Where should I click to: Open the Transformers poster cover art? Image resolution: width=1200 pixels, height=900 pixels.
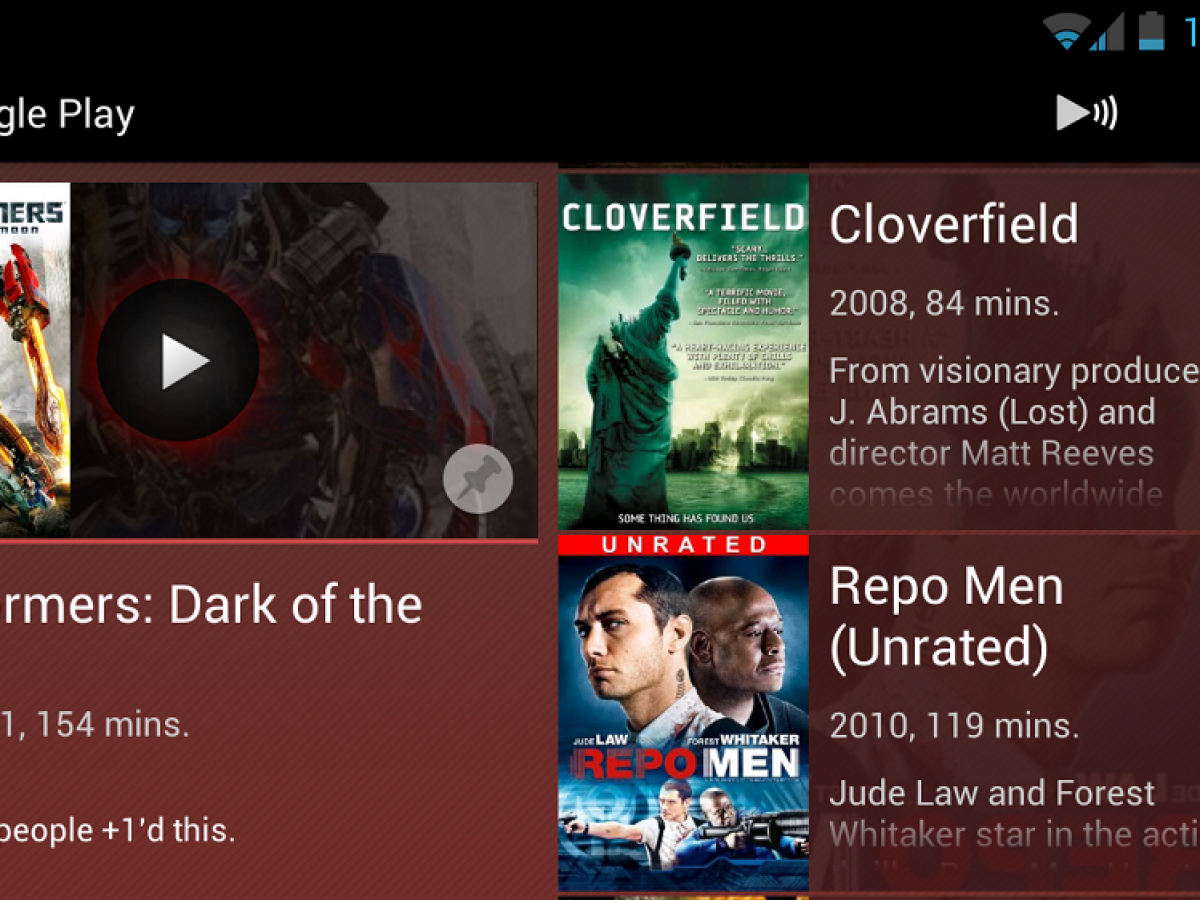pyautogui.click(x=35, y=359)
